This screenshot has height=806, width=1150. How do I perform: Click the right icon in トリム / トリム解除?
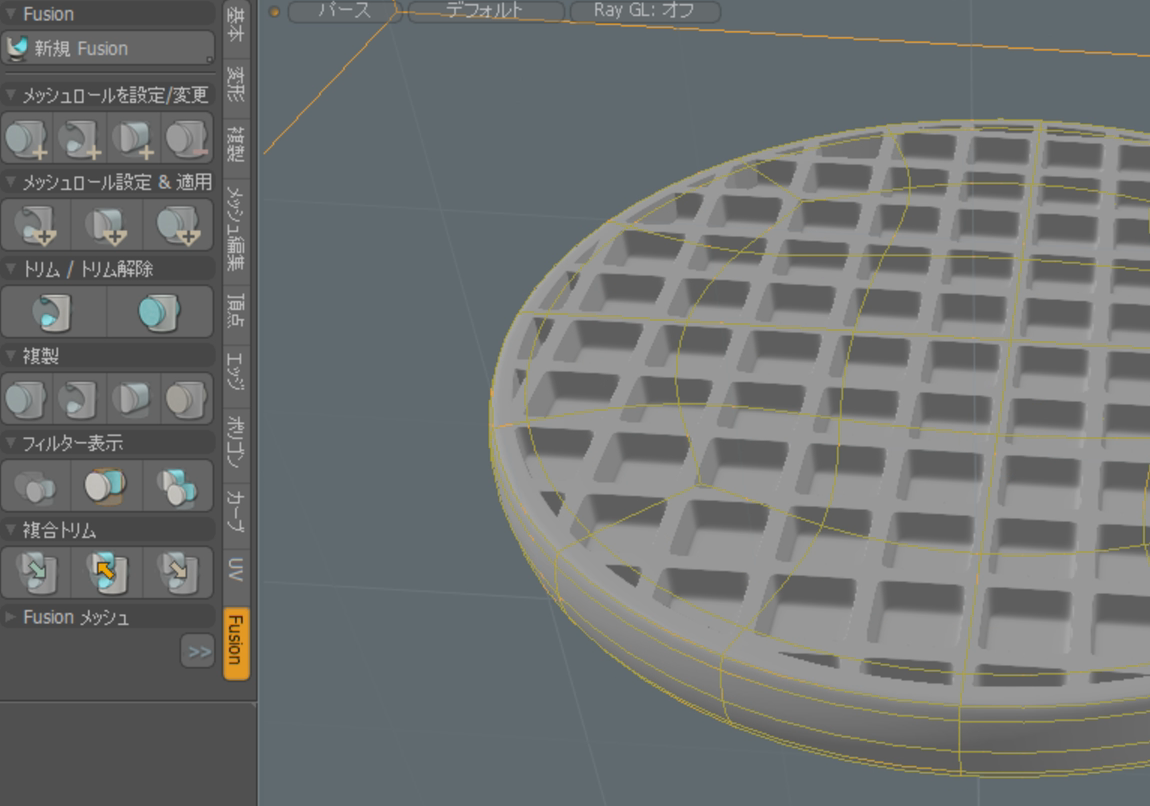coord(159,312)
